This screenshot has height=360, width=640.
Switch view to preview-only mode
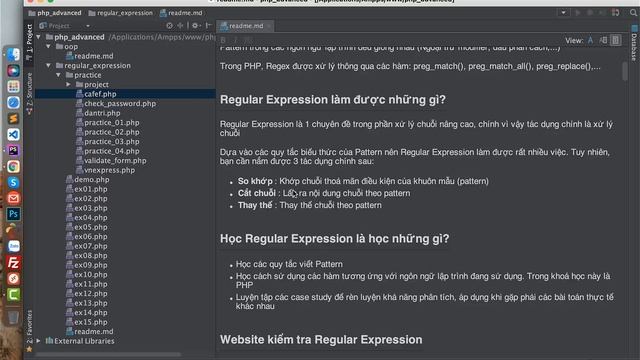point(616,40)
